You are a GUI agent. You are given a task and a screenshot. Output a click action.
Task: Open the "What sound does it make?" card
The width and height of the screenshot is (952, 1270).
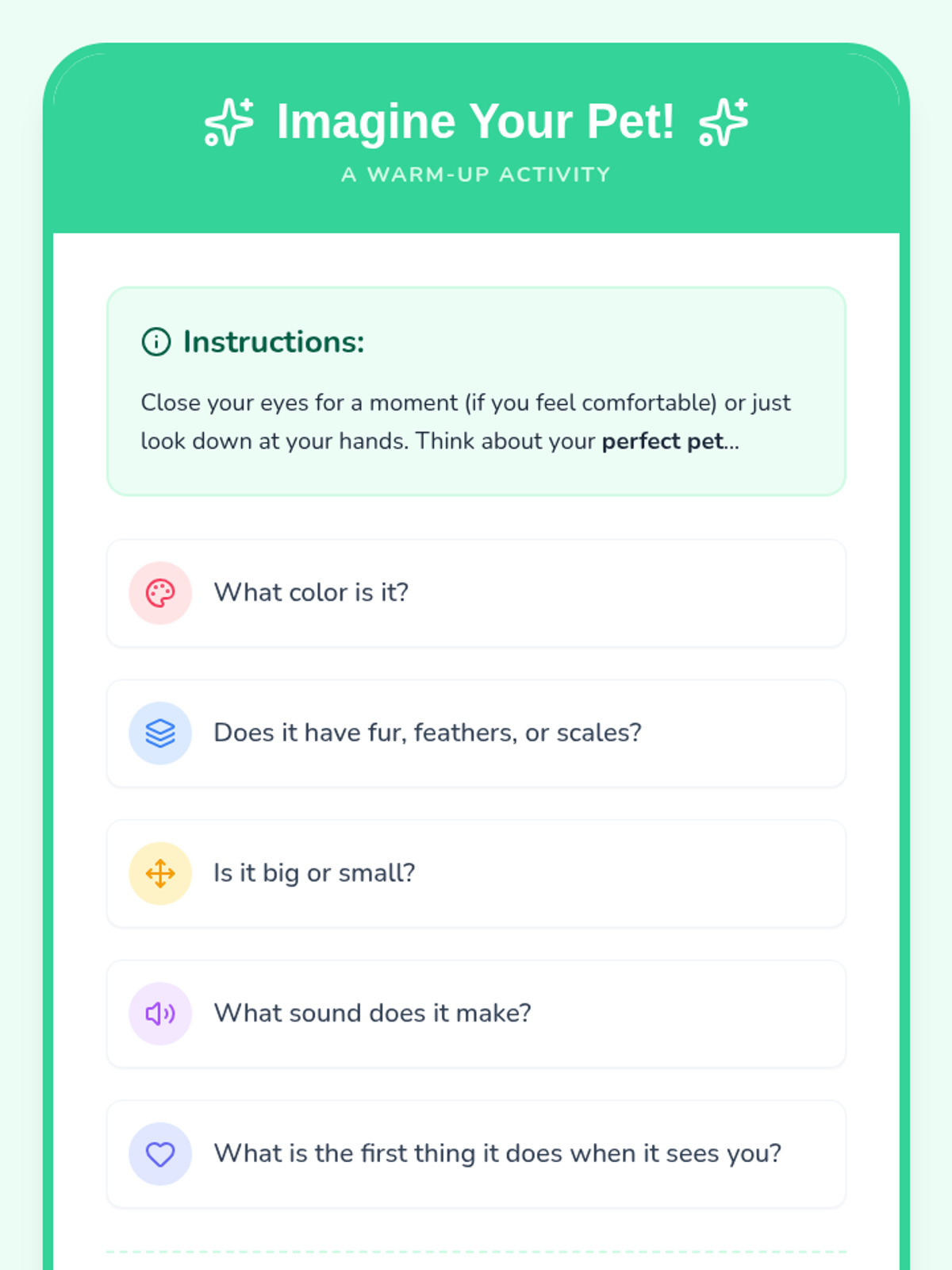[x=476, y=1014]
